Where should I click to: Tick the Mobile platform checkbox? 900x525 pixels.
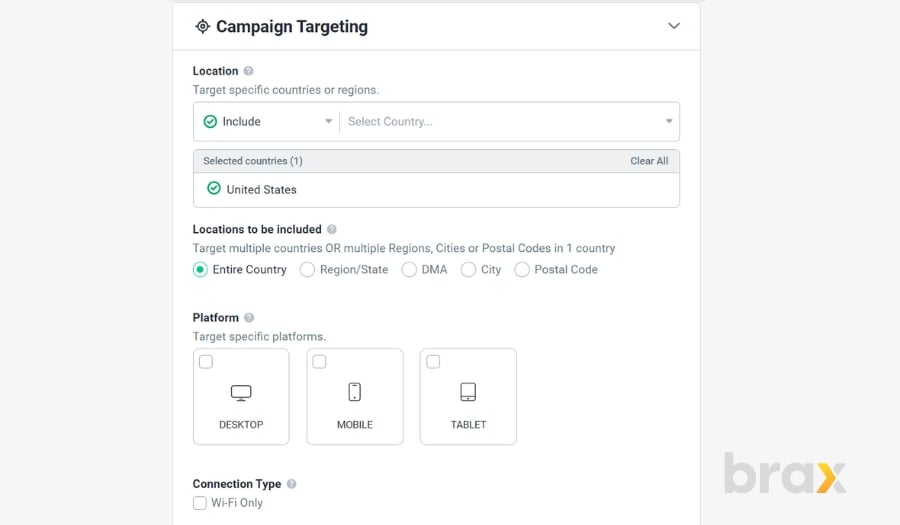(x=320, y=362)
